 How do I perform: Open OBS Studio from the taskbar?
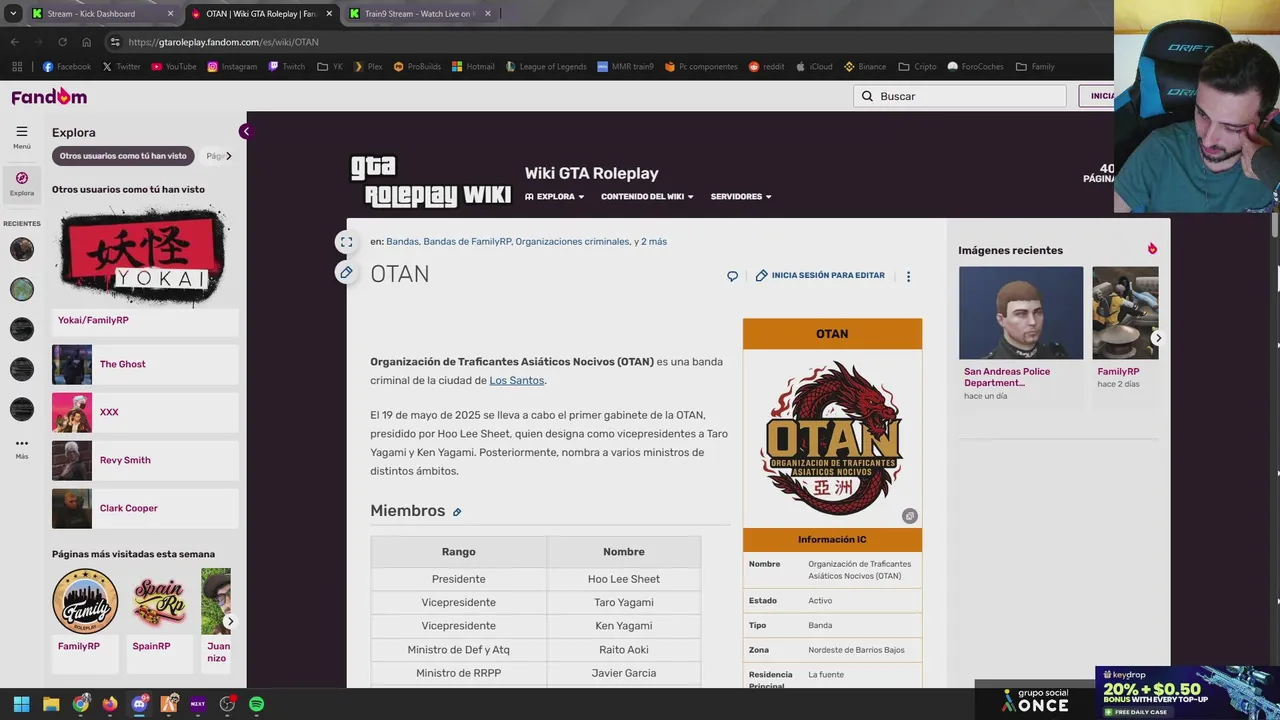coord(228,704)
